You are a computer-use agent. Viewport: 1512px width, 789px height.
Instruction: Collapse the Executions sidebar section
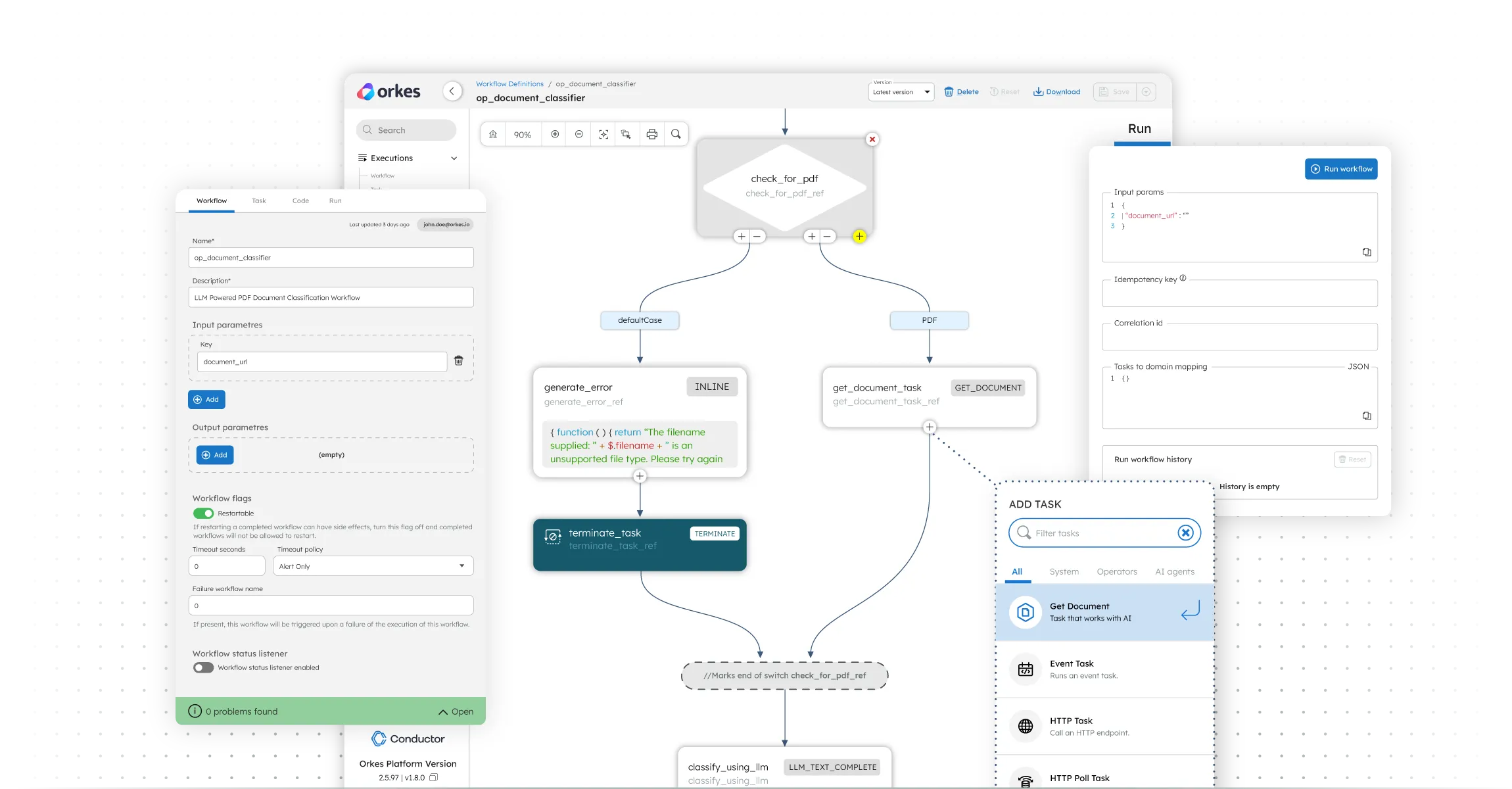point(454,158)
